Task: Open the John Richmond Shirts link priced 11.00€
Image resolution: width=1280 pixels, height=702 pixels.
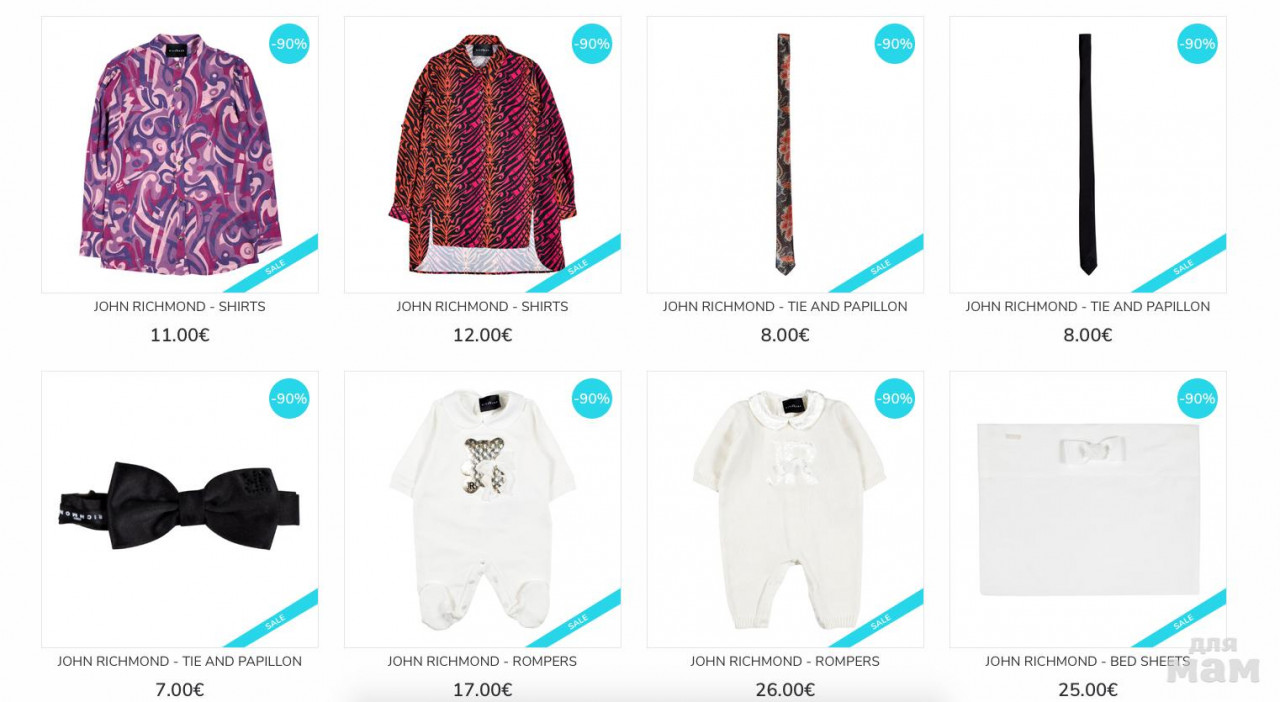Action: tap(180, 307)
